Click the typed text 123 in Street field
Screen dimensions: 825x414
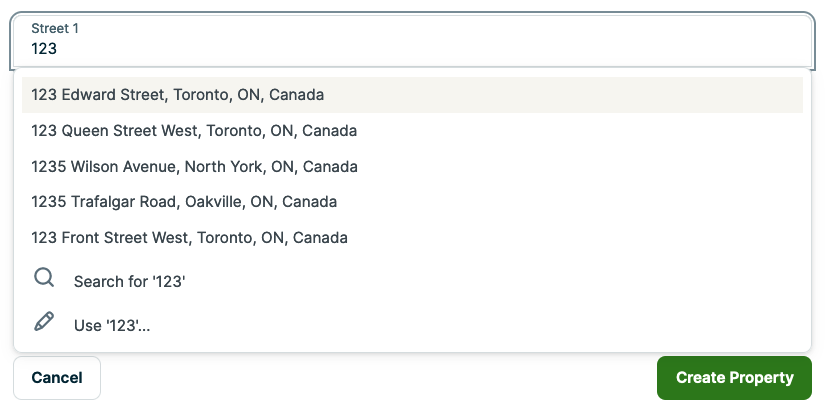tap(44, 48)
